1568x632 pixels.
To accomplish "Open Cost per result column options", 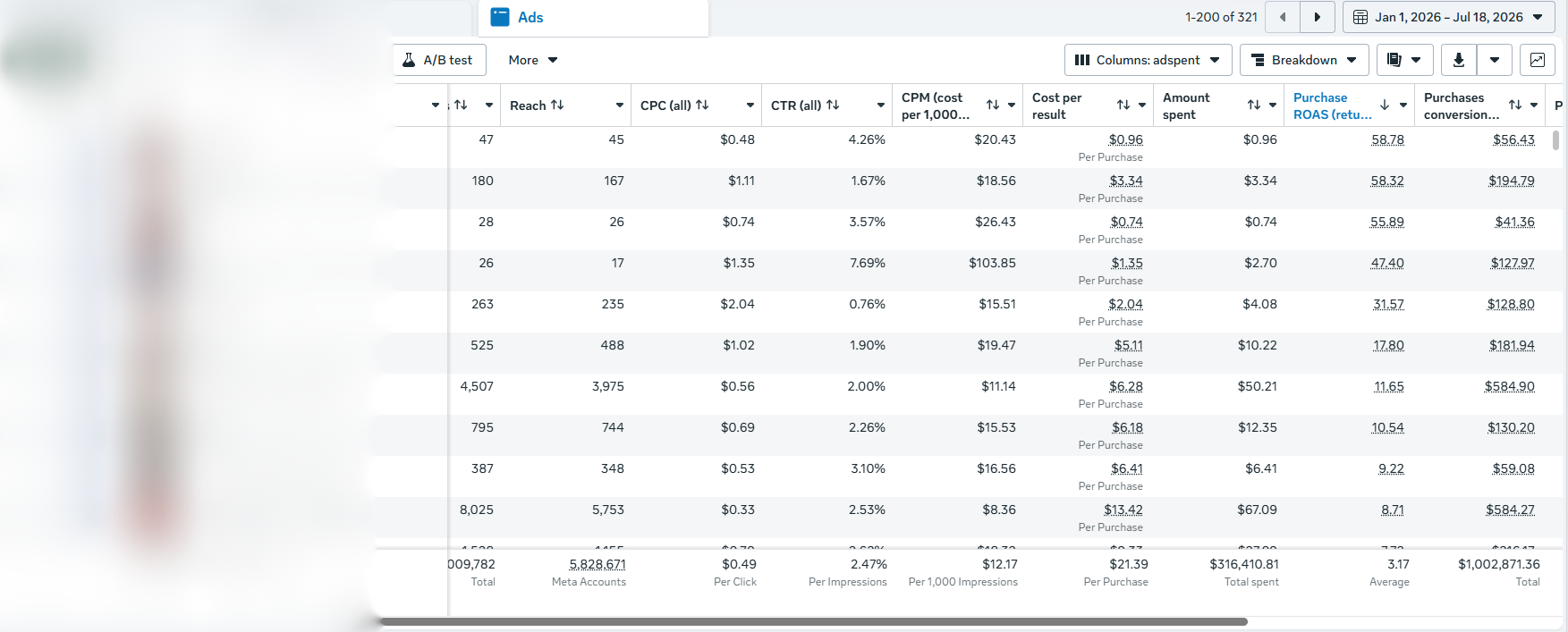I will (1142, 105).
